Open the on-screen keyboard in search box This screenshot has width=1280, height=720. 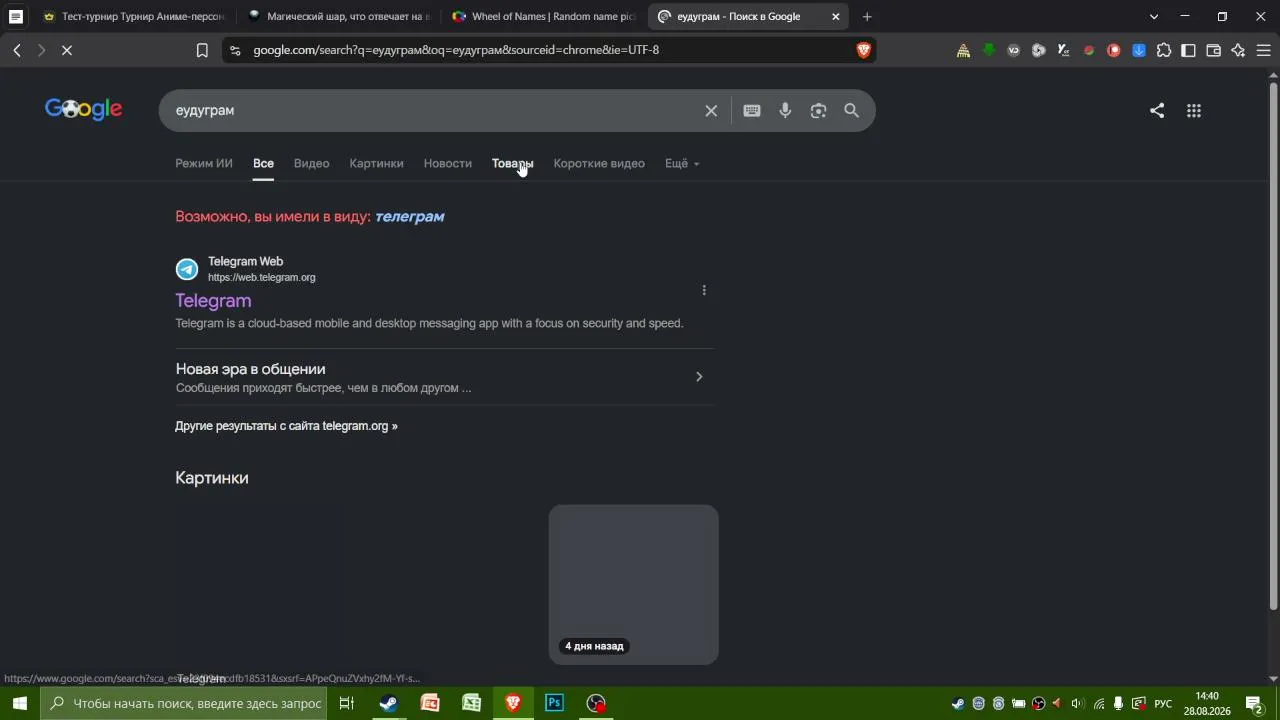pos(752,111)
